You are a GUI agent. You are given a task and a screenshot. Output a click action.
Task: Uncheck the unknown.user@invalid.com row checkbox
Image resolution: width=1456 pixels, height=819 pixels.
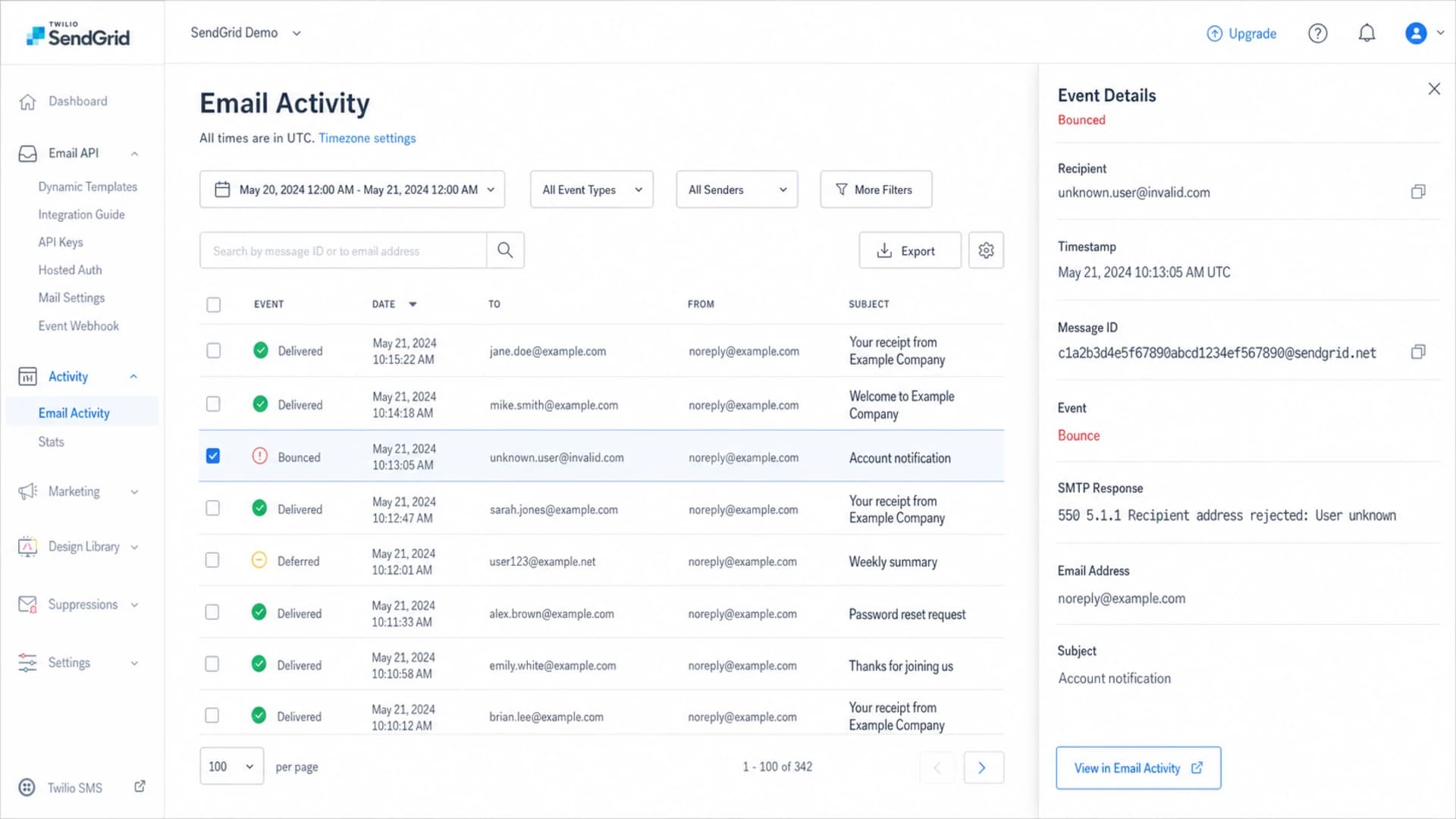pos(213,456)
